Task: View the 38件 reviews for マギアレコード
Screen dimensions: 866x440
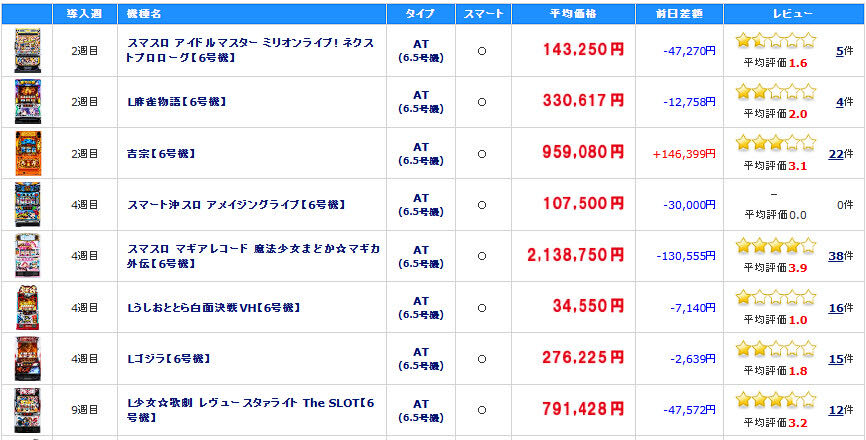Action: pyautogui.click(x=836, y=256)
